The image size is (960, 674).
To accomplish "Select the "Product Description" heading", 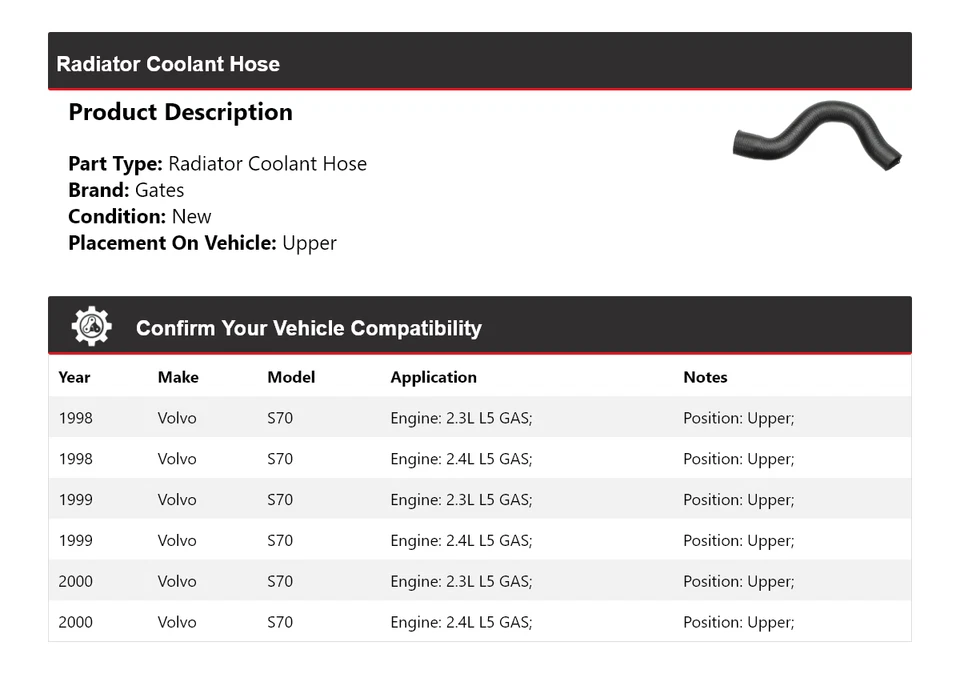I will 180,112.
